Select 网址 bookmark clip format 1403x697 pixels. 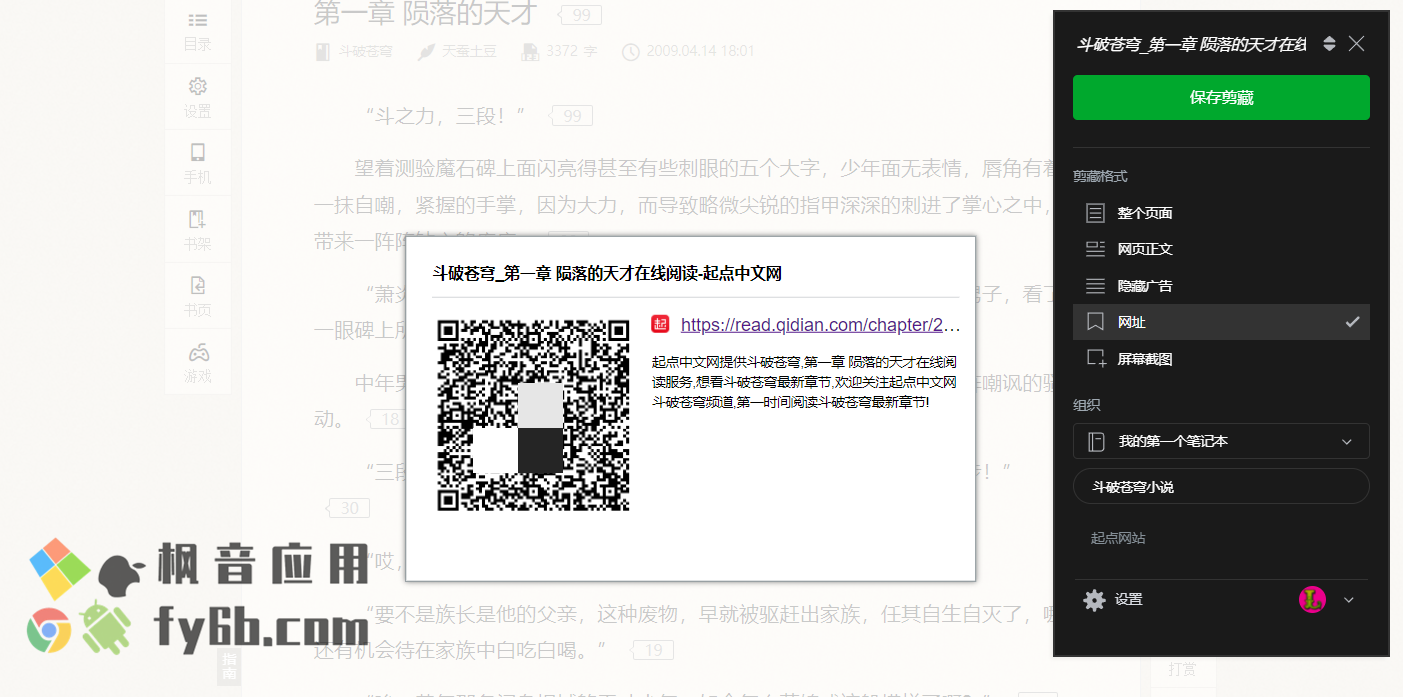click(x=1221, y=322)
